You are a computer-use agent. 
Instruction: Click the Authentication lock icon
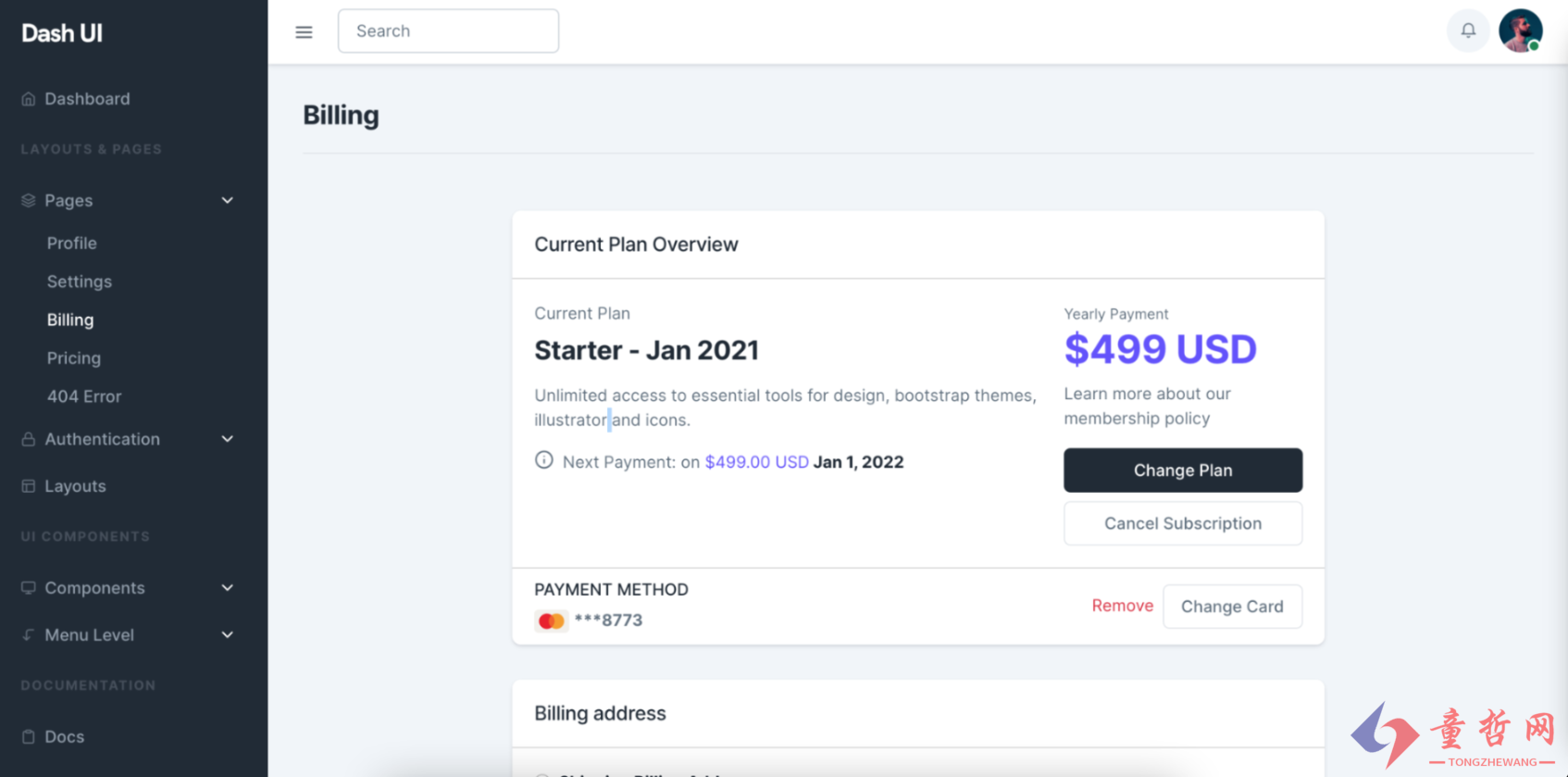click(x=29, y=439)
